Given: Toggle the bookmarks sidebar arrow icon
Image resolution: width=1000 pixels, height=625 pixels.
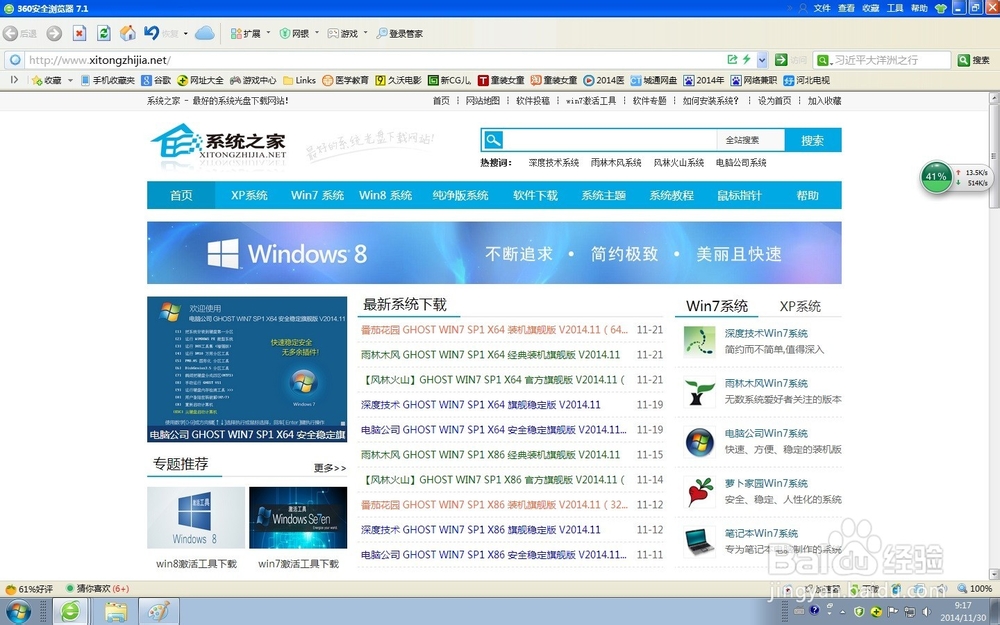Looking at the screenshot, I should (x=14, y=80).
